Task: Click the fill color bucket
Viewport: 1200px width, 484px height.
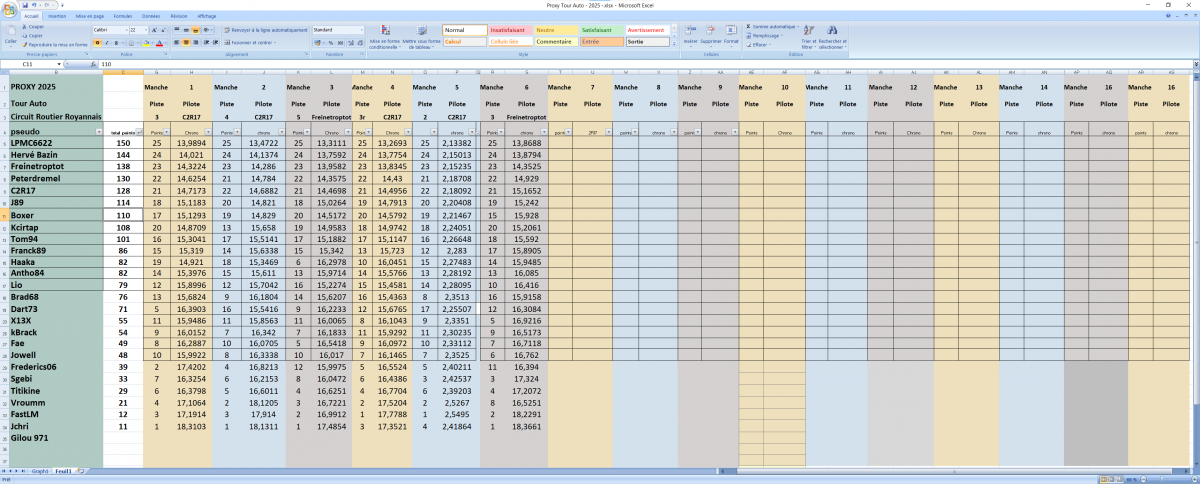Action: coord(147,43)
